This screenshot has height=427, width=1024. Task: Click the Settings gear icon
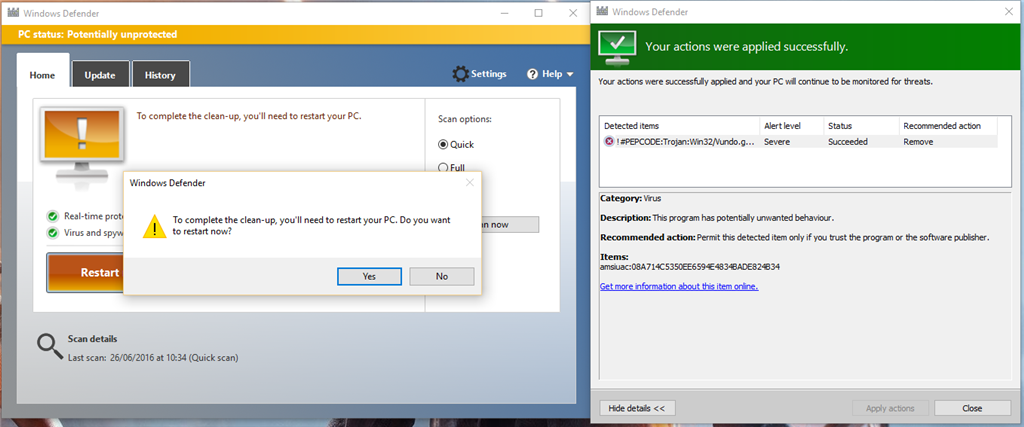(460, 74)
